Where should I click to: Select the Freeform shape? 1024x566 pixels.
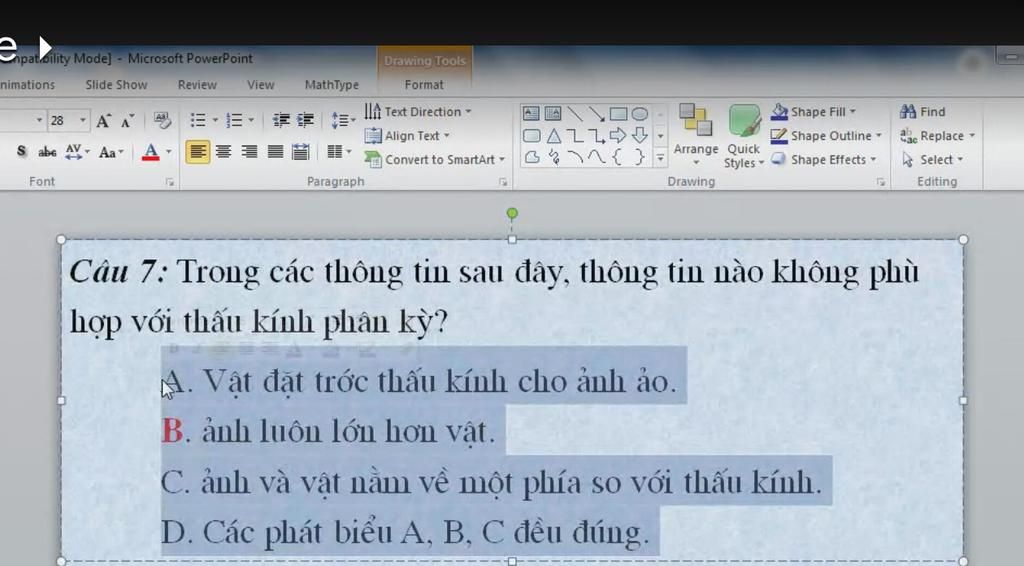(x=532, y=157)
